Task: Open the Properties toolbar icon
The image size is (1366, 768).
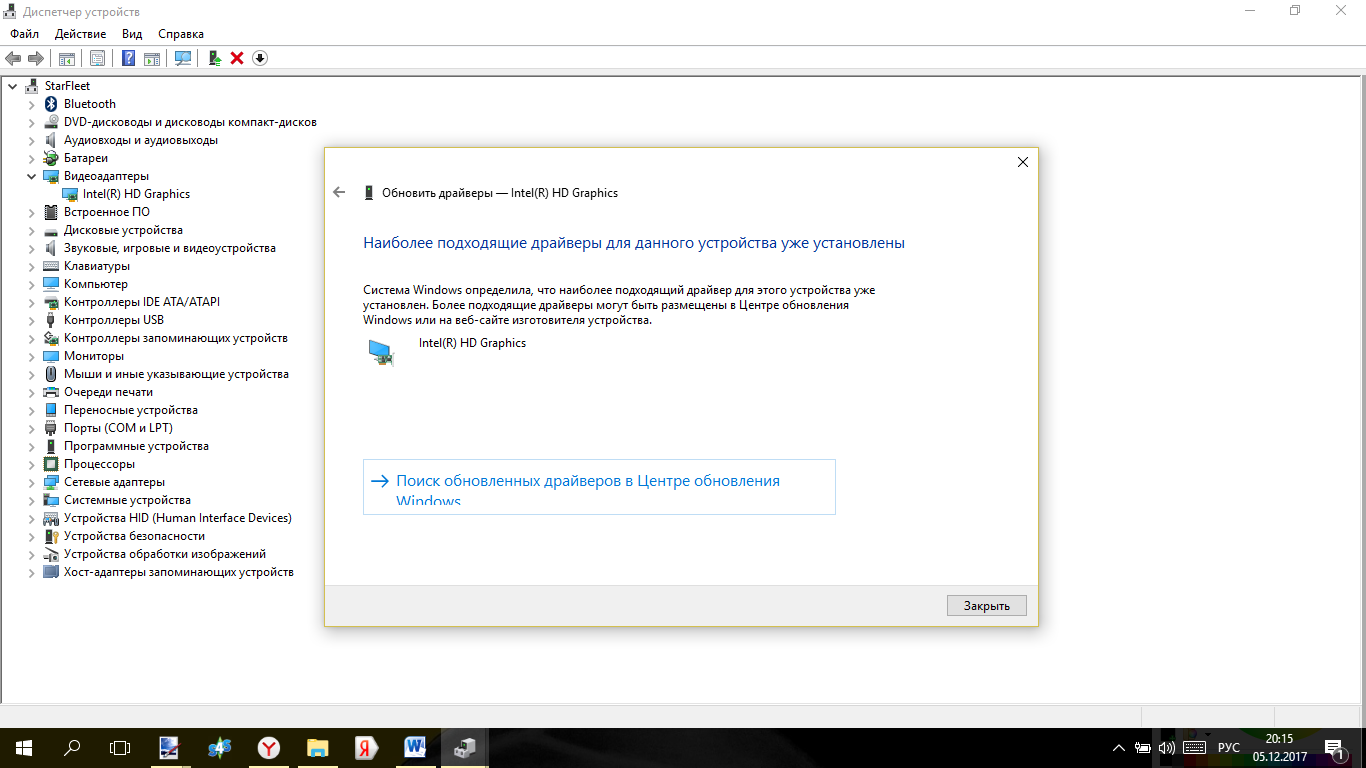Action: tap(97, 58)
